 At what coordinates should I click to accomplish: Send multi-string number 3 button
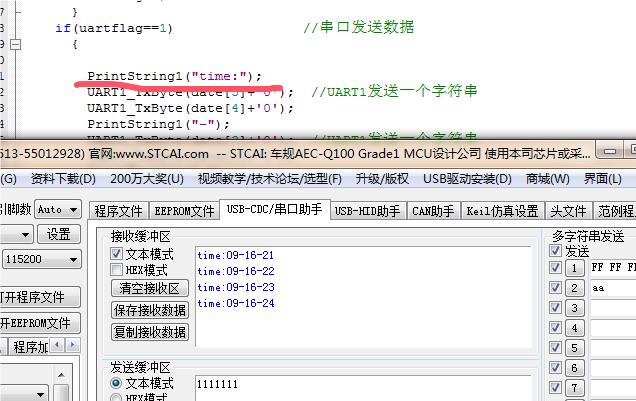[x=574, y=308]
